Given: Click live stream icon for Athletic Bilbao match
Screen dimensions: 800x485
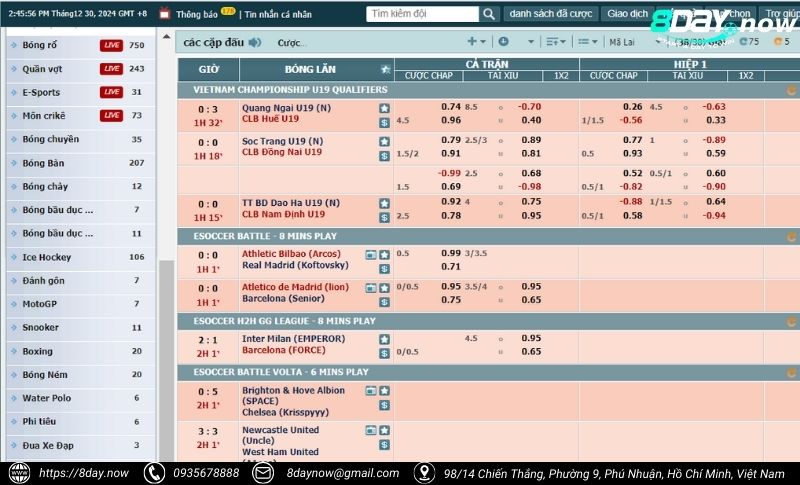Looking at the screenshot, I should [371, 255].
